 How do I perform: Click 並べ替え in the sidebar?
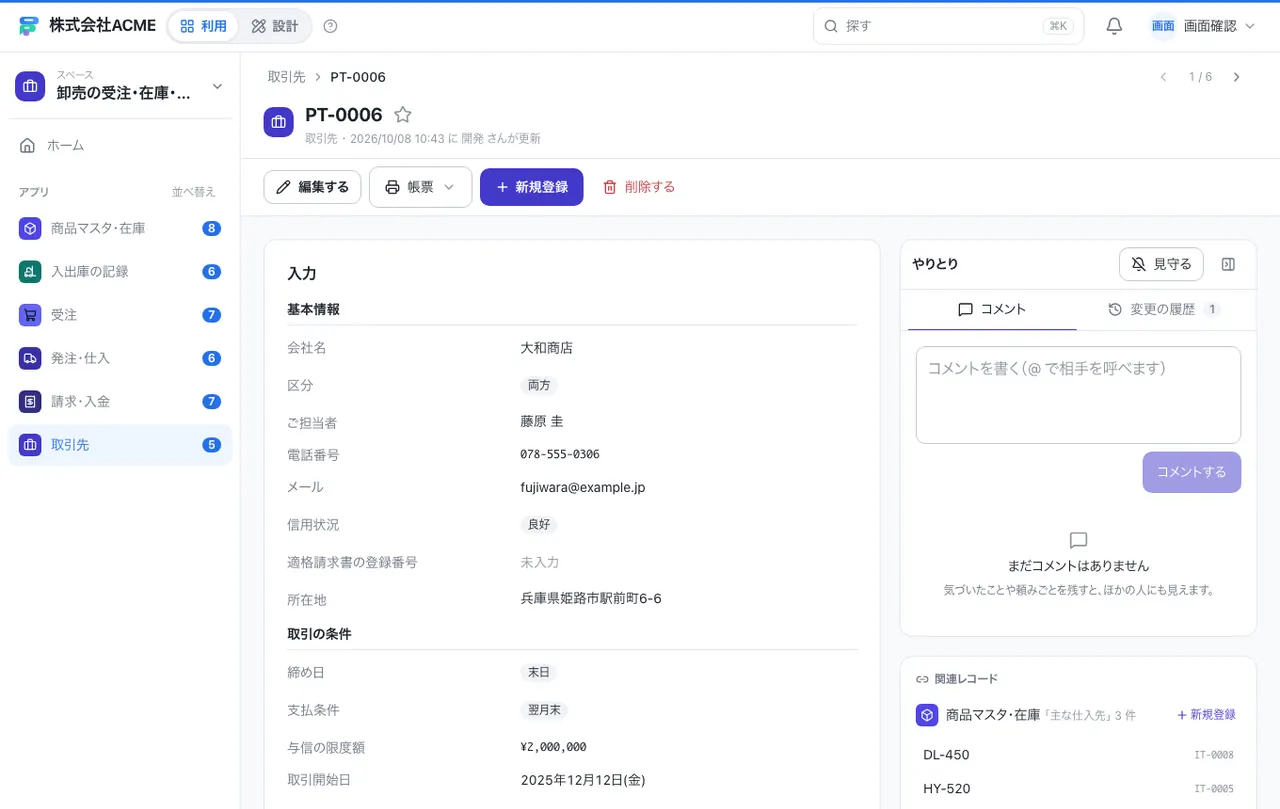click(193, 192)
